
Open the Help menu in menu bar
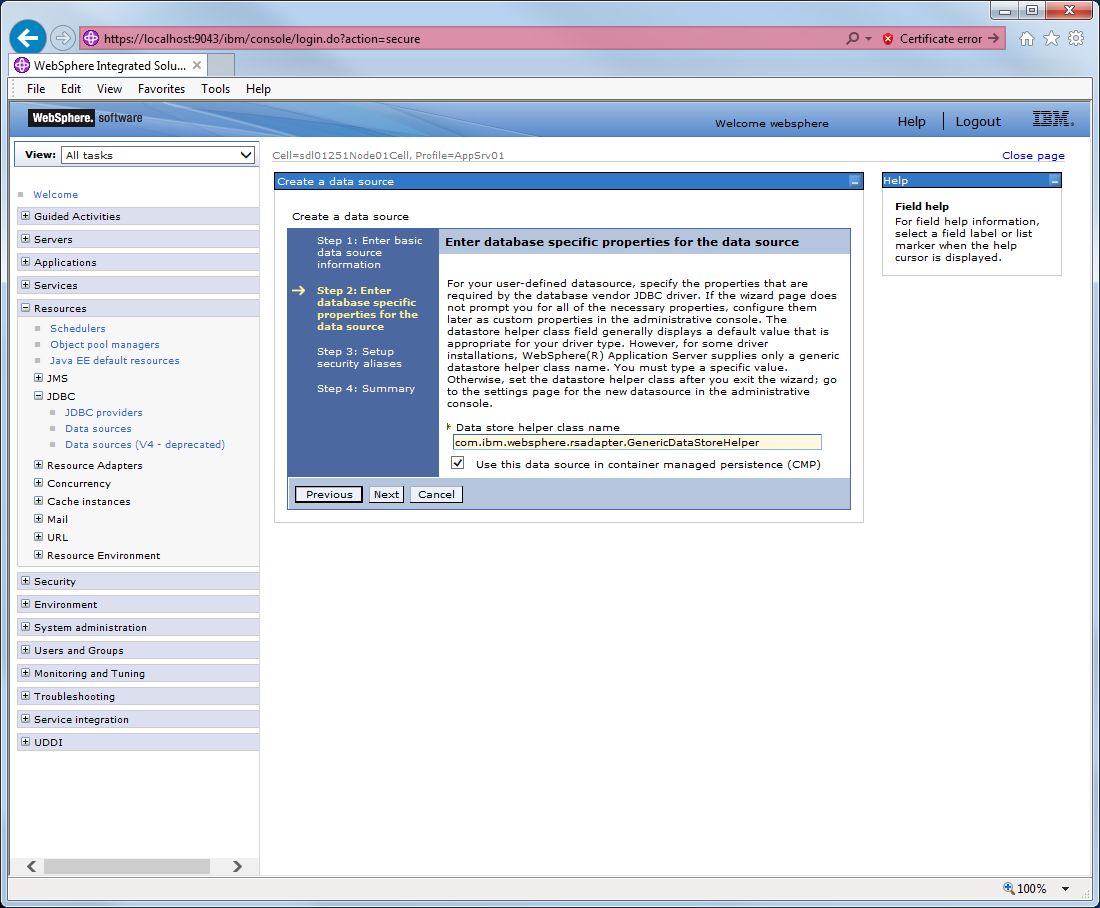pyautogui.click(x=258, y=89)
